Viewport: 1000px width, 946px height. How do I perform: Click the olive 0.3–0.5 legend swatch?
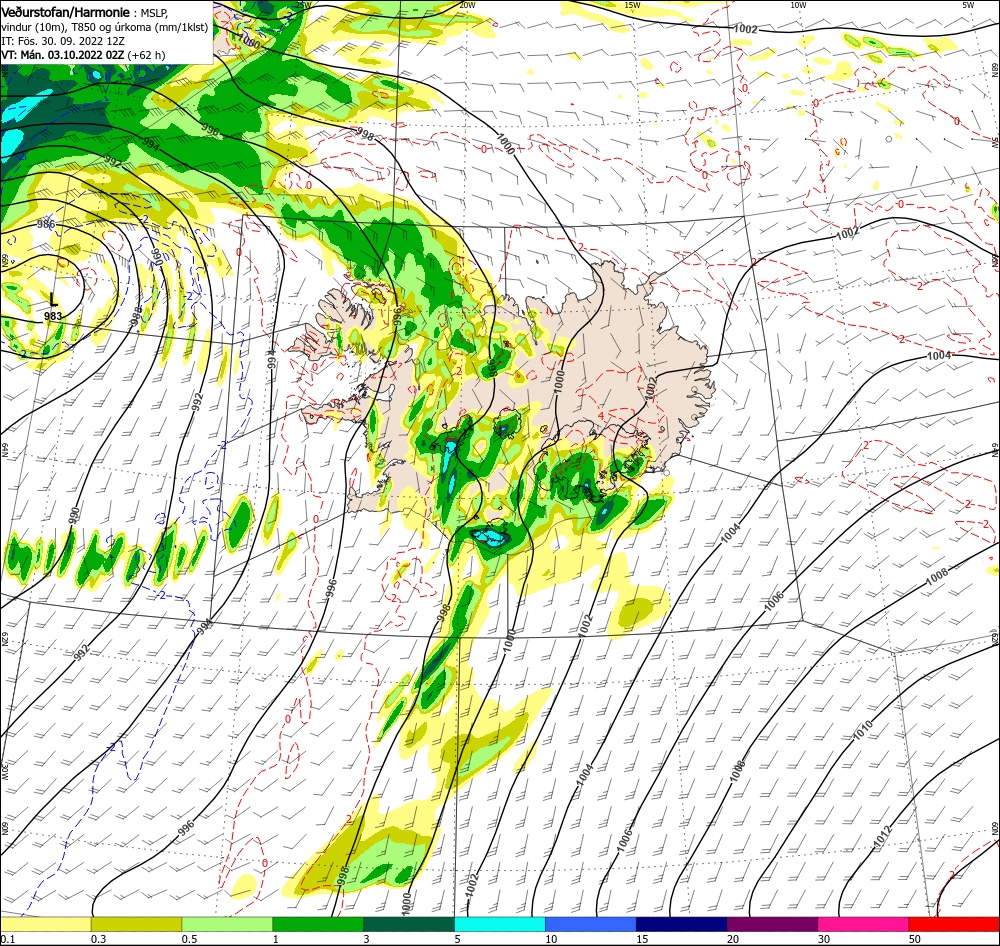136,924
